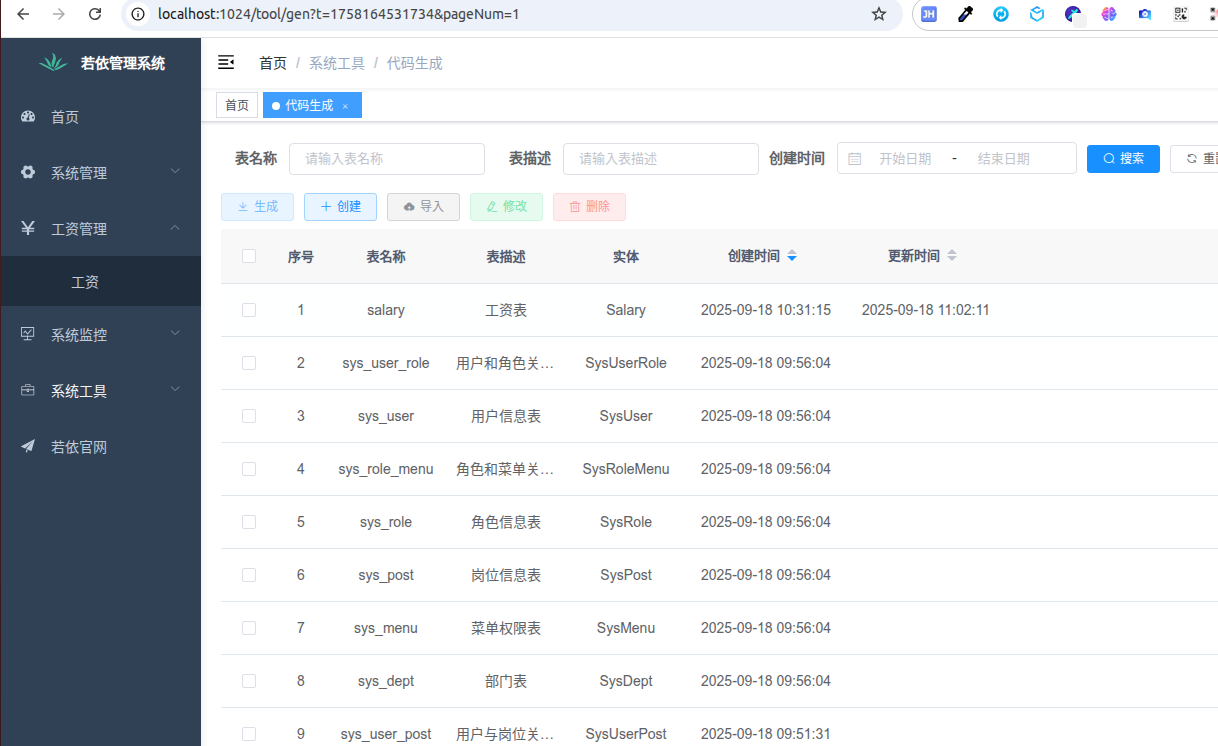The width and height of the screenshot is (1218, 746).
Task: Click the yen icon for 工资管理
Action: click(28, 228)
